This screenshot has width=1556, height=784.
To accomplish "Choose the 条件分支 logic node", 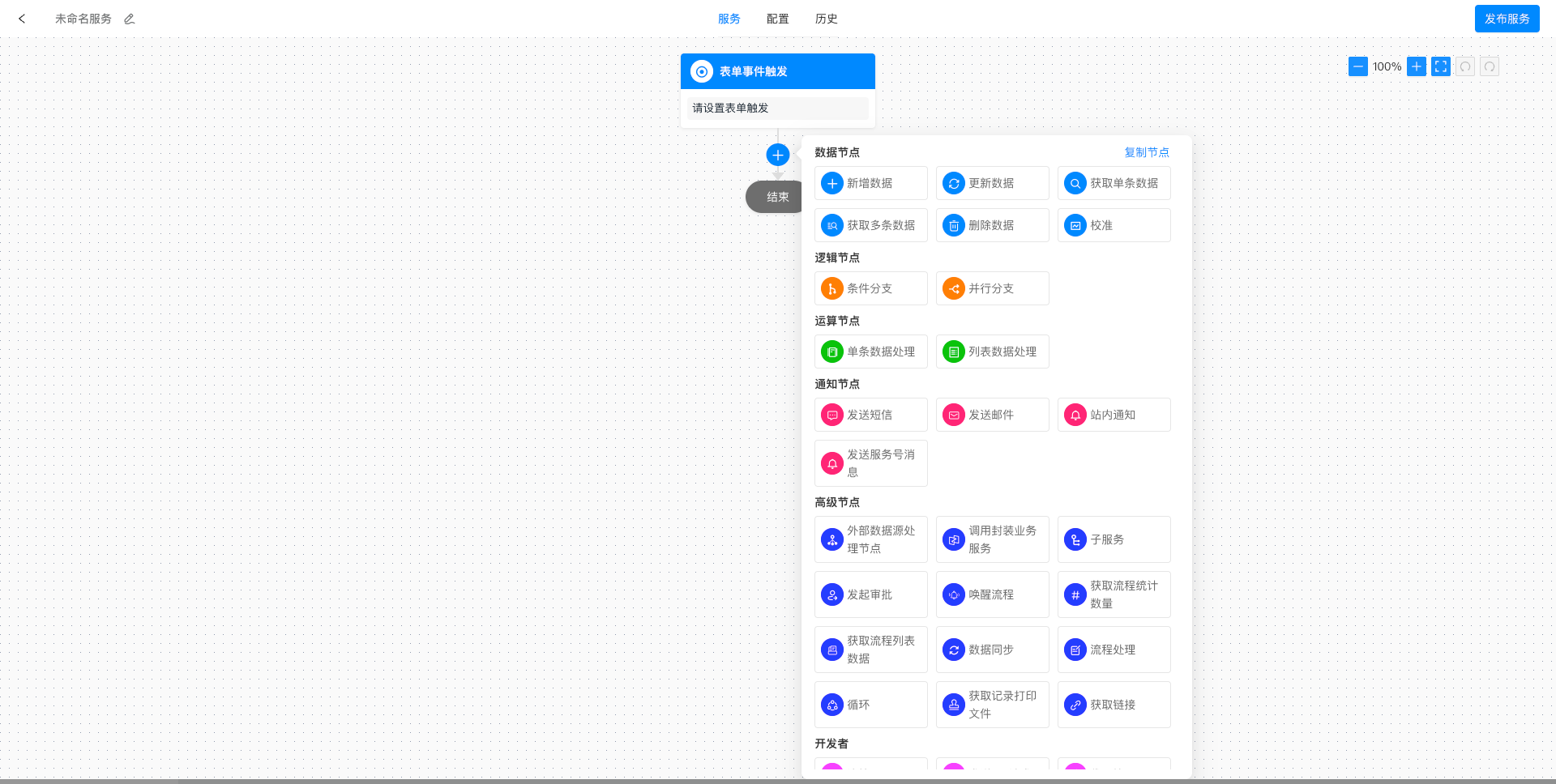I will 870,288.
